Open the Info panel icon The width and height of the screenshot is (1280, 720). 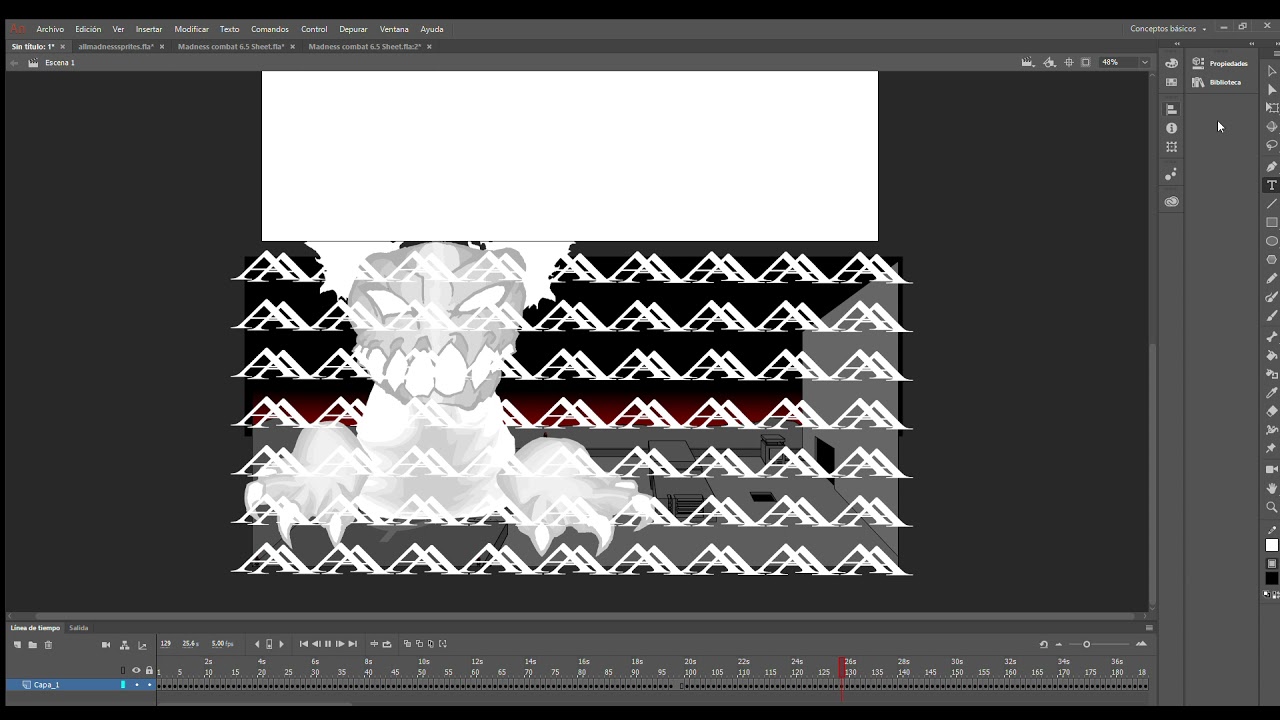[x=1171, y=128]
